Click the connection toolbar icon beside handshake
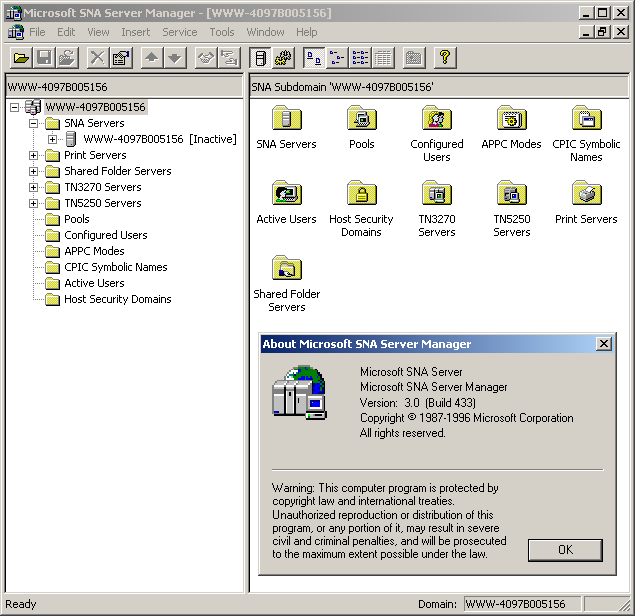Viewport: 635px width, 616px height. point(229,58)
